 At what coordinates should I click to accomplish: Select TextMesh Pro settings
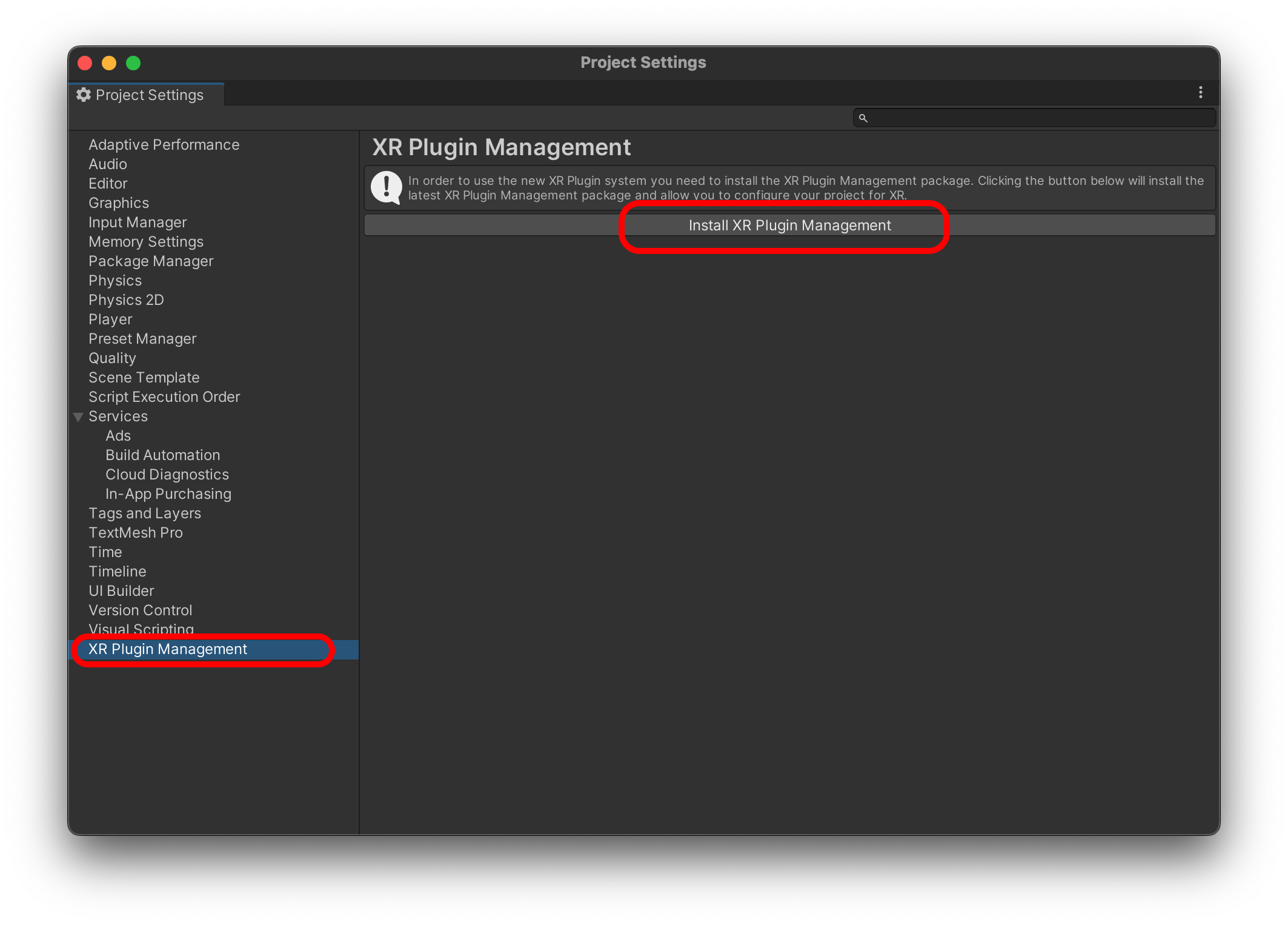coord(136,533)
